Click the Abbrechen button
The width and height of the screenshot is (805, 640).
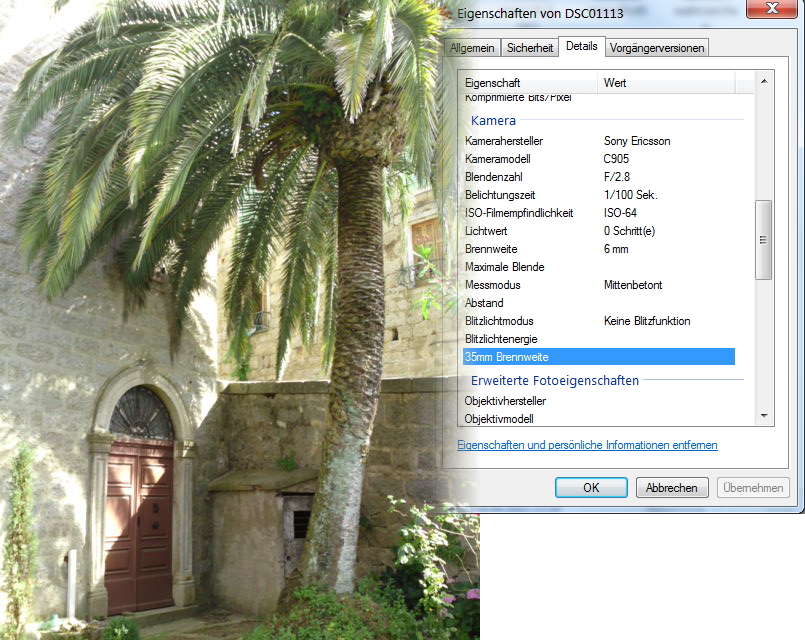672,488
